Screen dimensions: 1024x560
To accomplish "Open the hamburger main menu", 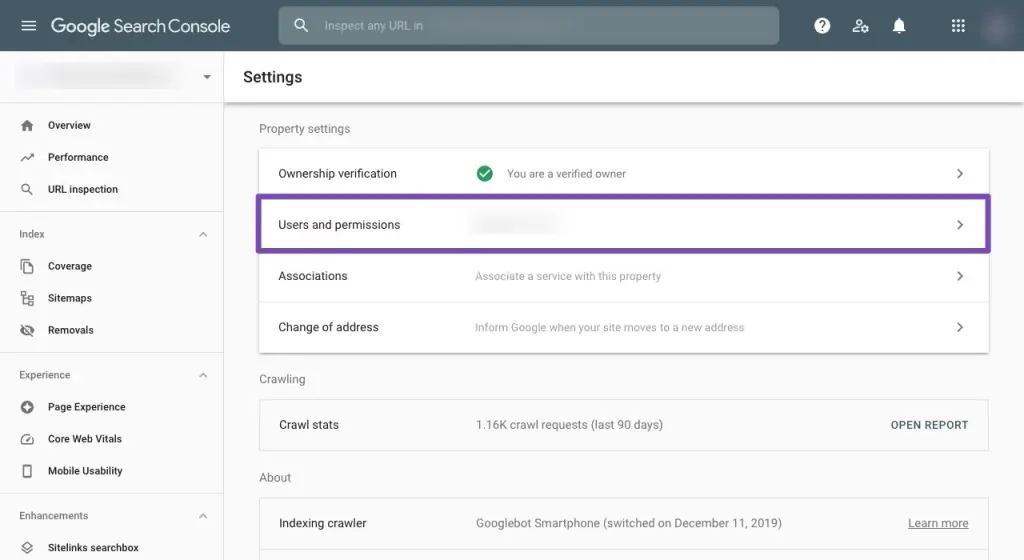I will pos(28,25).
